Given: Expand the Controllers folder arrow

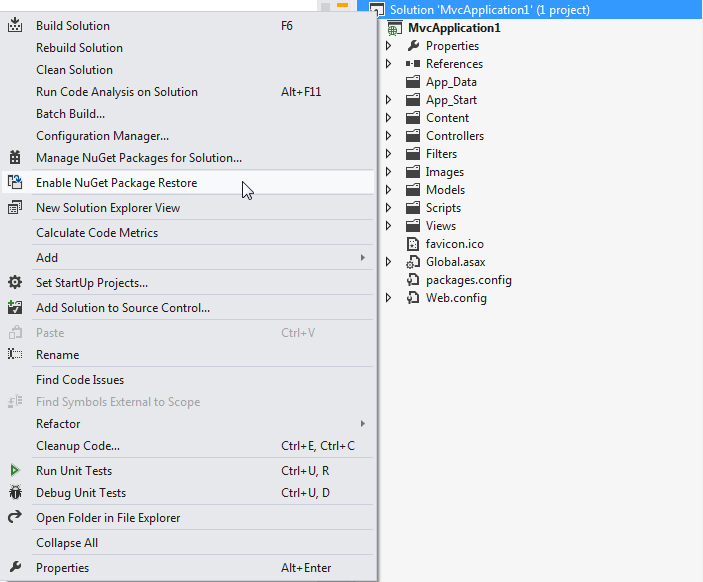Looking at the screenshot, I should point(389,135).
